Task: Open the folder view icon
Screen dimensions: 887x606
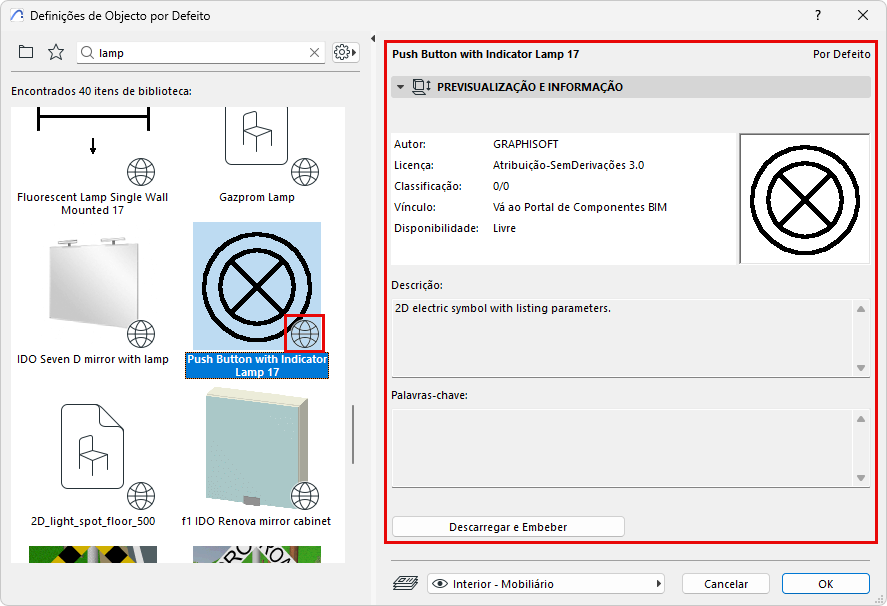Action: coord(26,53)
